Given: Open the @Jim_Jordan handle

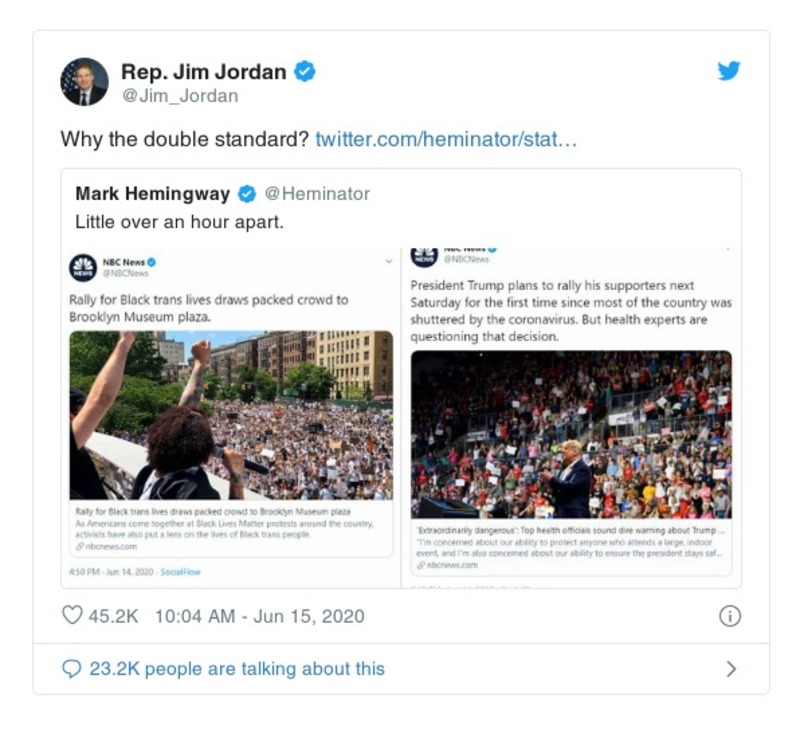Looking at the screenshot, I should [x=180, y=96].
